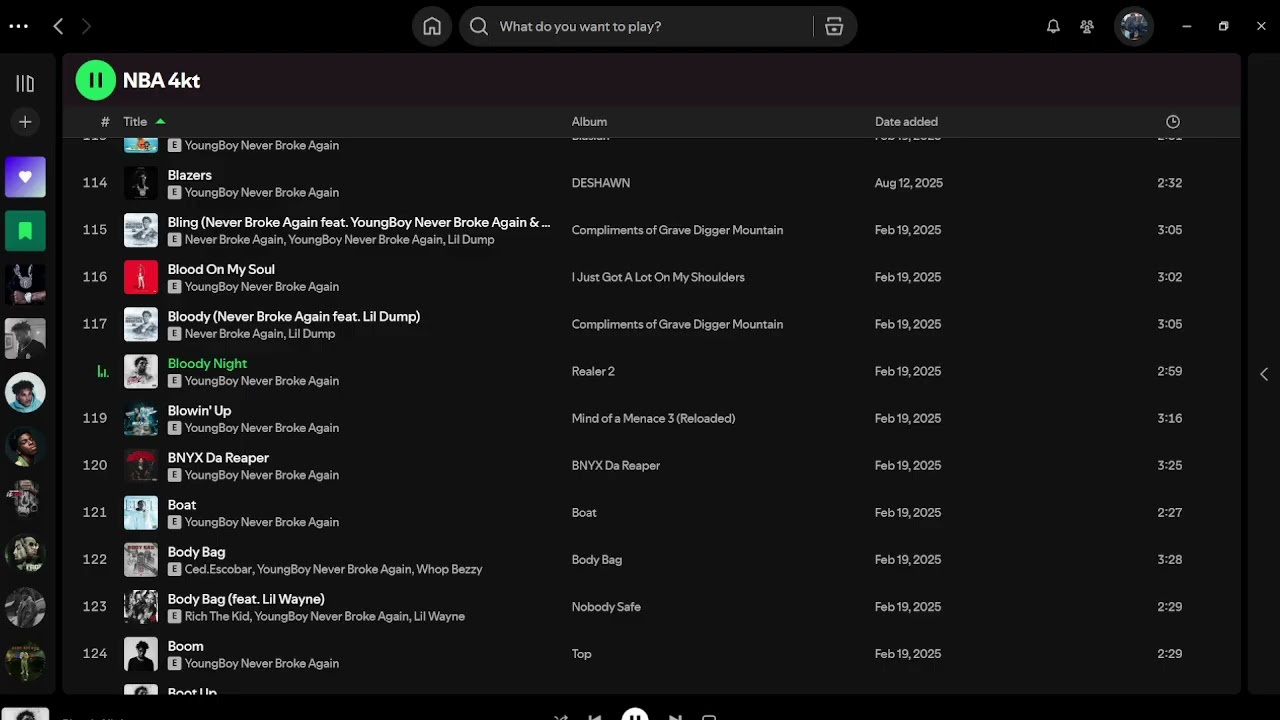Image resolution: width=1280 pixels, height=720 pixels.
Task: Select Bloody Night playing track
Action: point(207,363)
